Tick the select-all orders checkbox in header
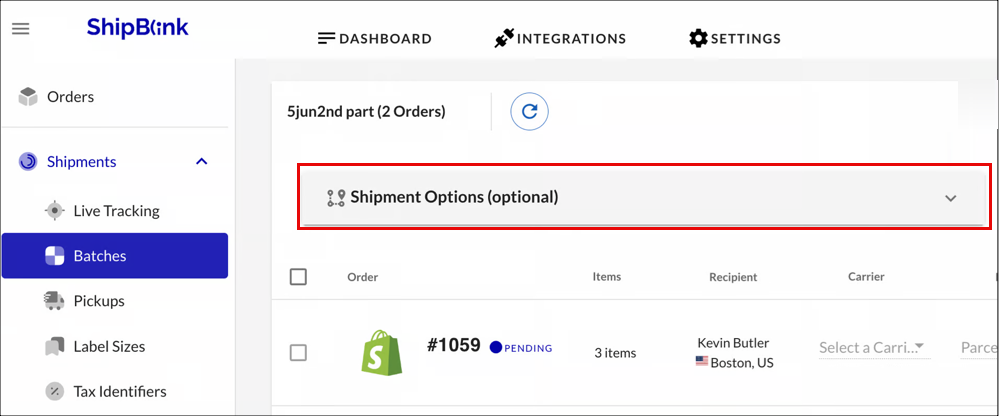 coord(298,276)
